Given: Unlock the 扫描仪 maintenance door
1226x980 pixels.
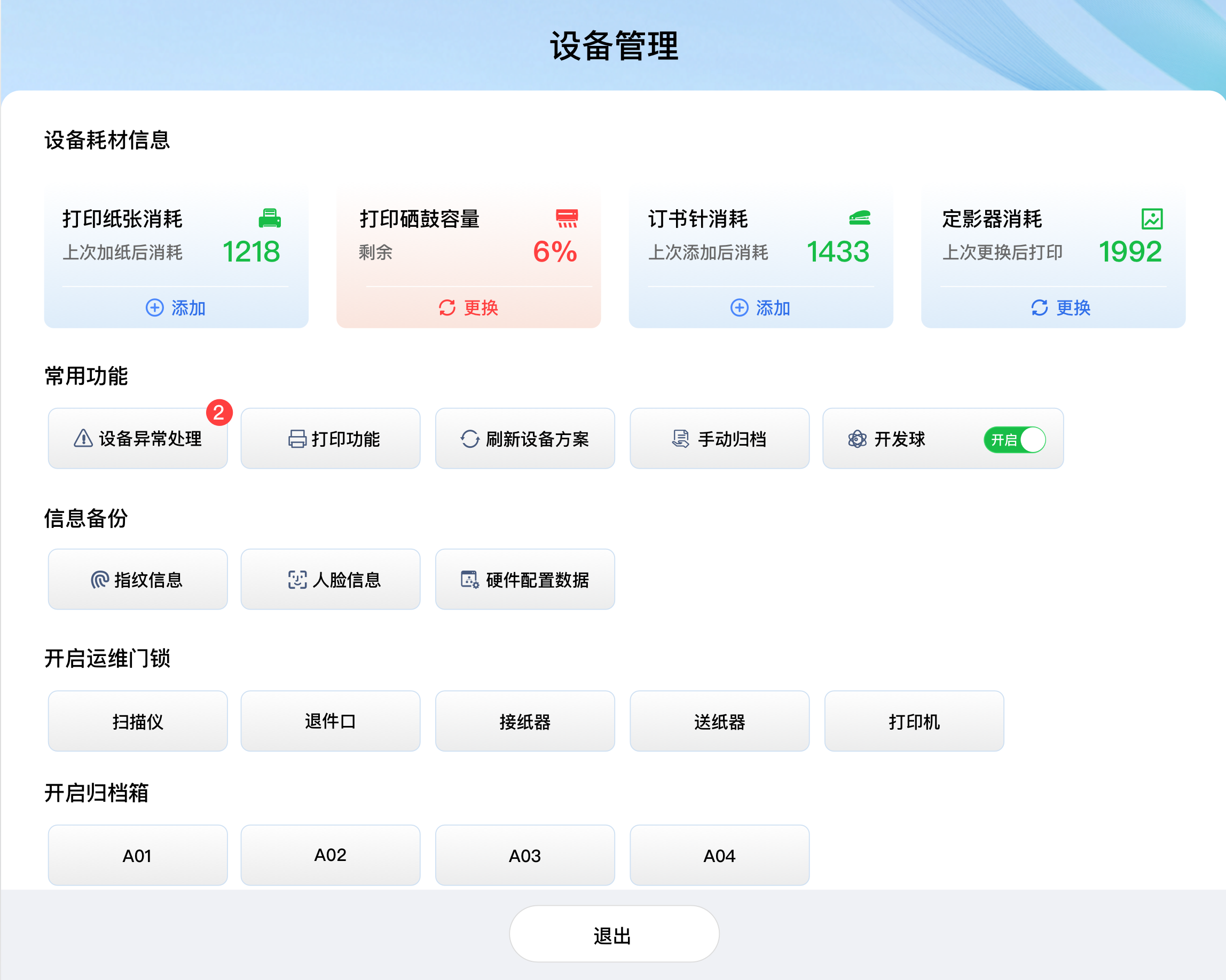Looking at the screenshot, I should pos(138,721).
